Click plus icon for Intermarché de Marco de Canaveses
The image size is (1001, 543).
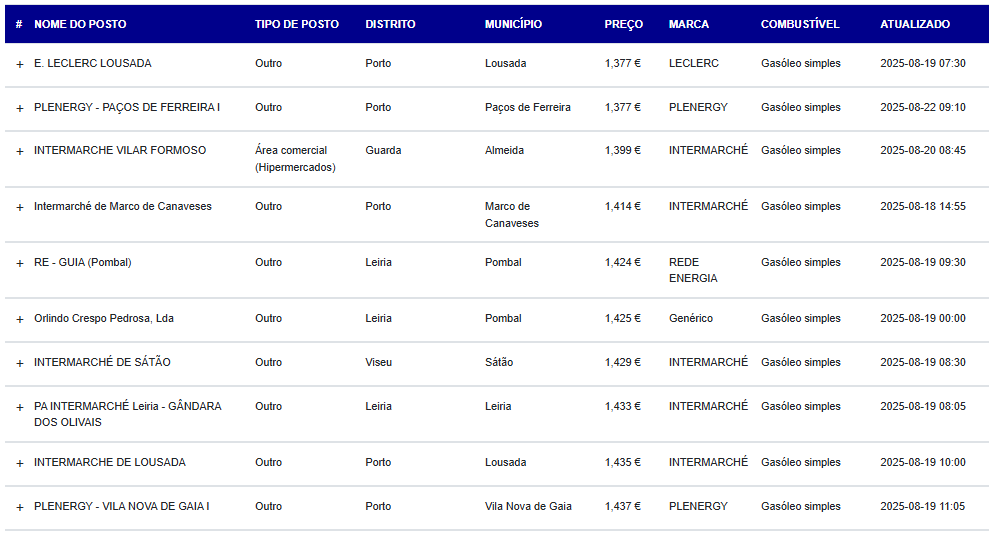(x=19, y=207)
